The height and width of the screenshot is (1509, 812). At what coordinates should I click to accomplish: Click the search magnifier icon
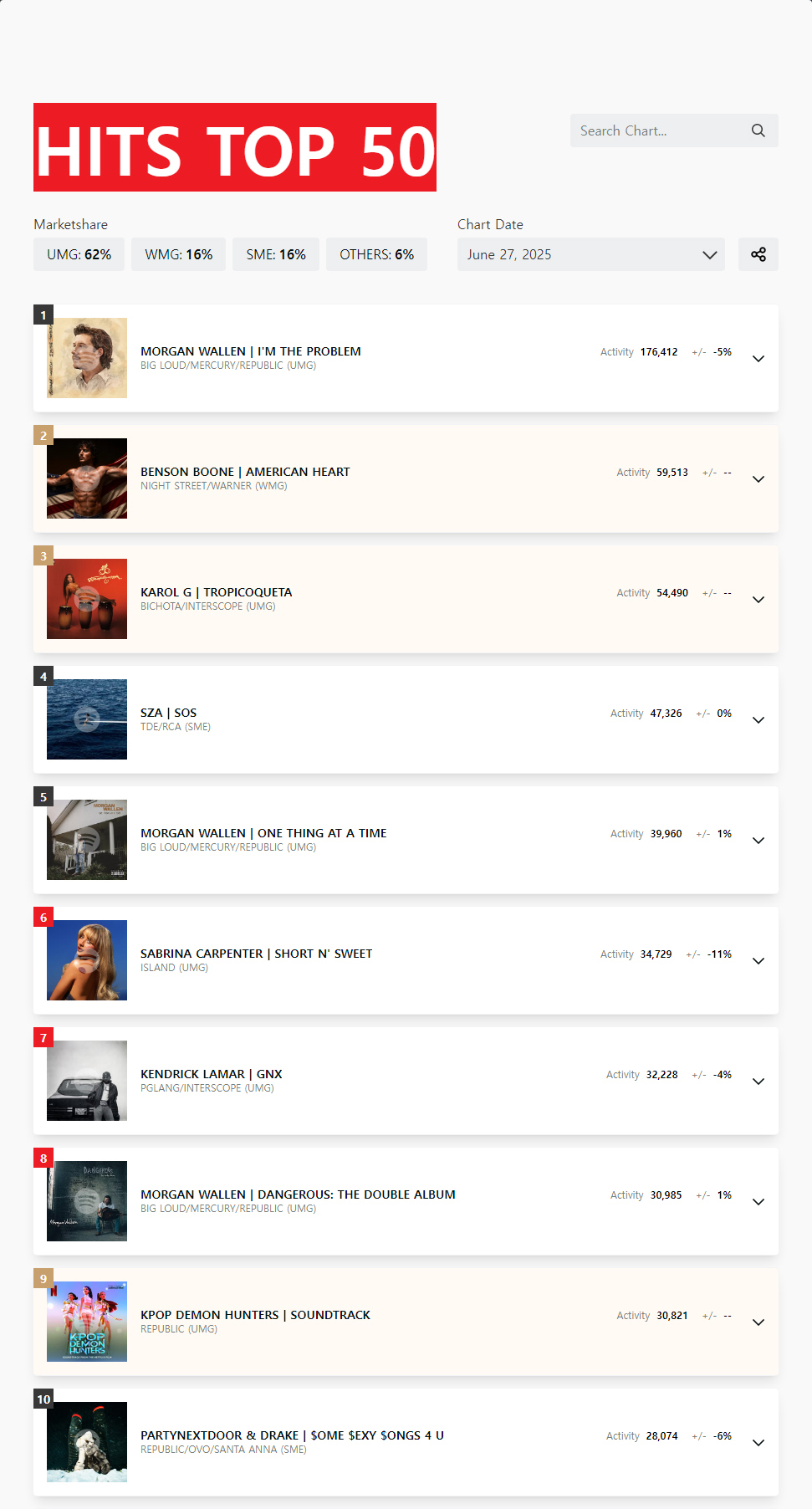pos(758,130)
